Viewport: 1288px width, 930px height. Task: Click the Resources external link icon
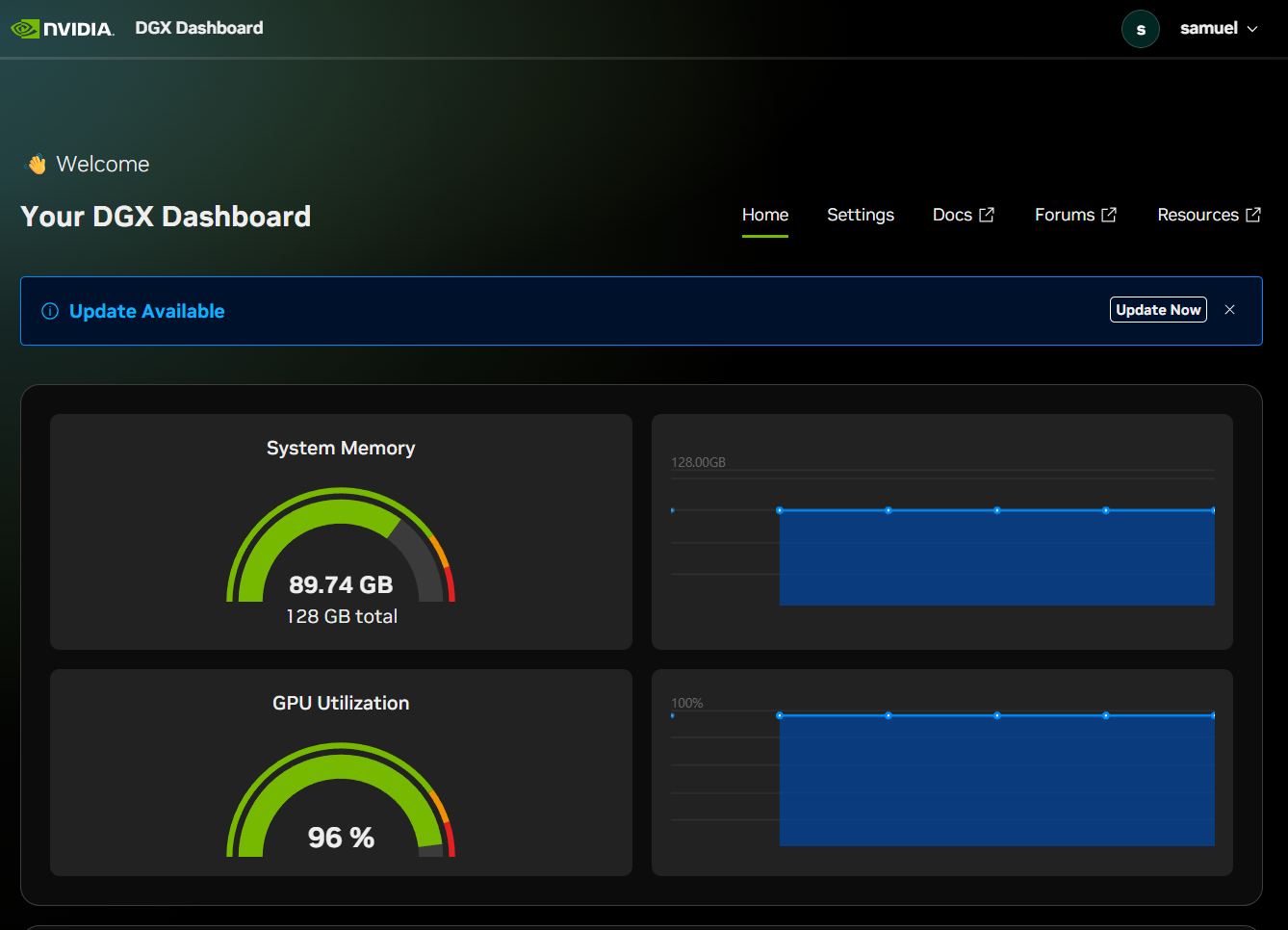tap(1253, 215)
